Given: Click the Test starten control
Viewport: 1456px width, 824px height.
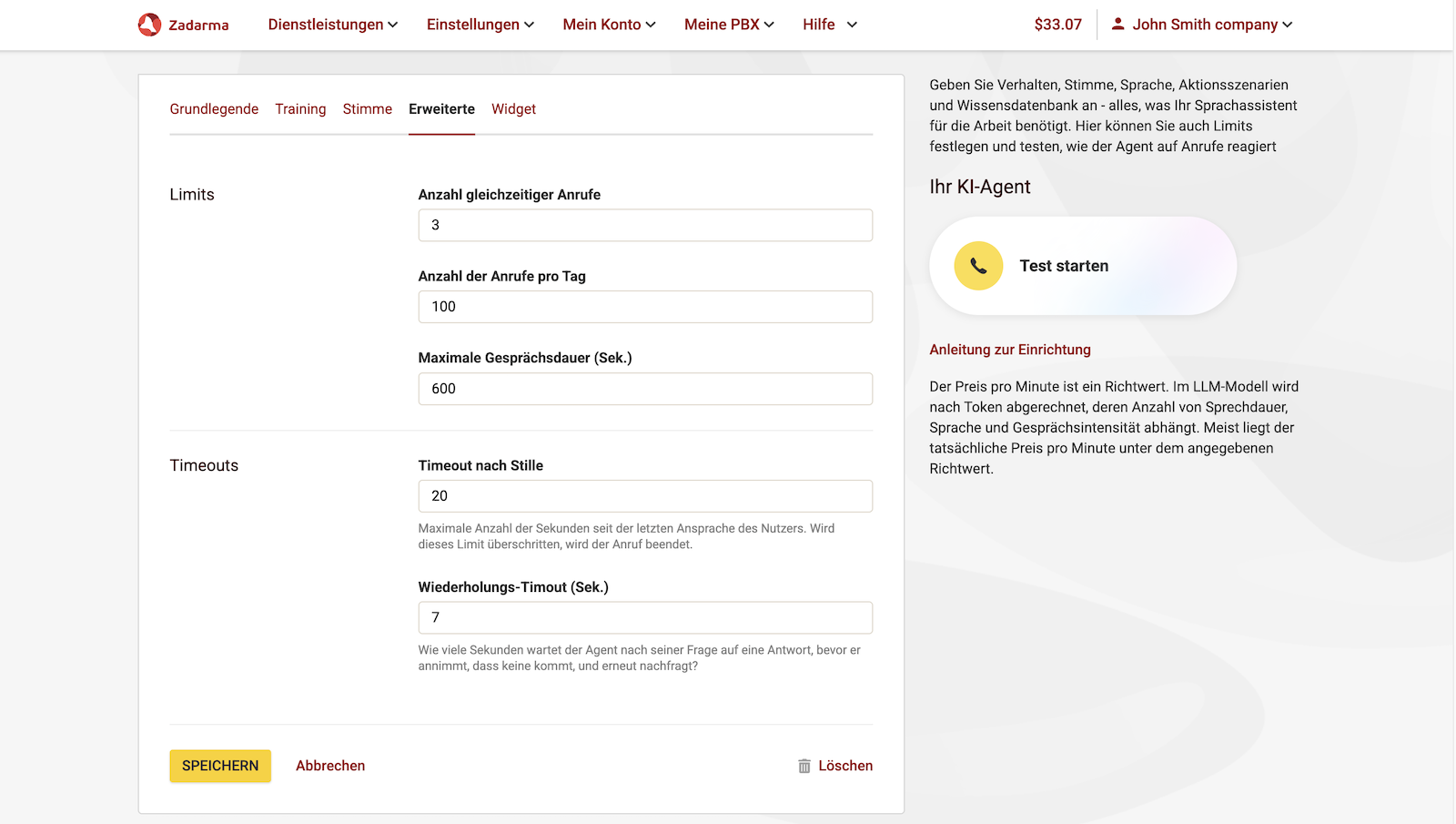Looking at the screenshot, I should pyautogui.click(x=1065, y=266).
